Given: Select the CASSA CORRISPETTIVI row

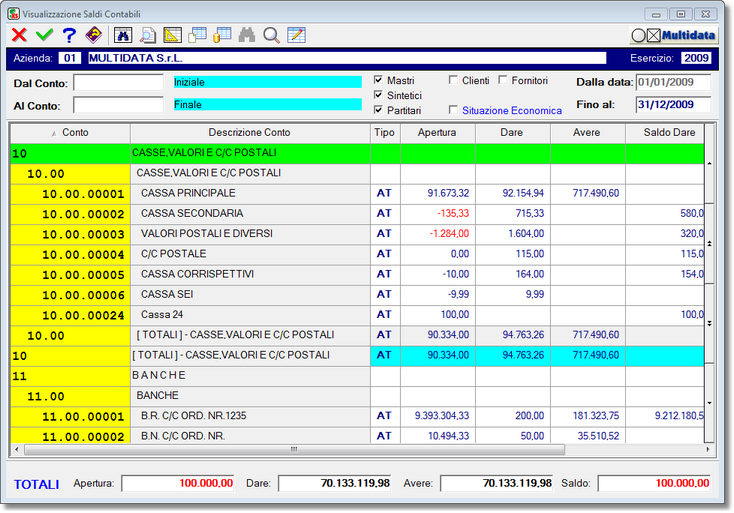Looking at the screenshot, I should 357,274.
